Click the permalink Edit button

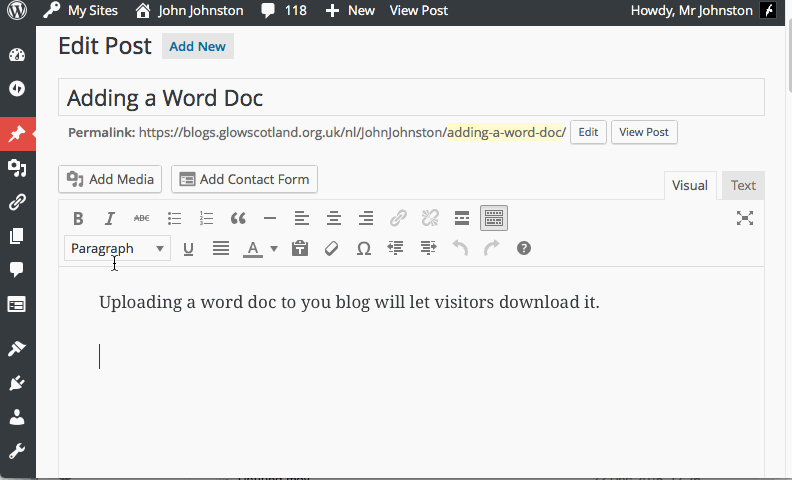[x=588, y=132]
